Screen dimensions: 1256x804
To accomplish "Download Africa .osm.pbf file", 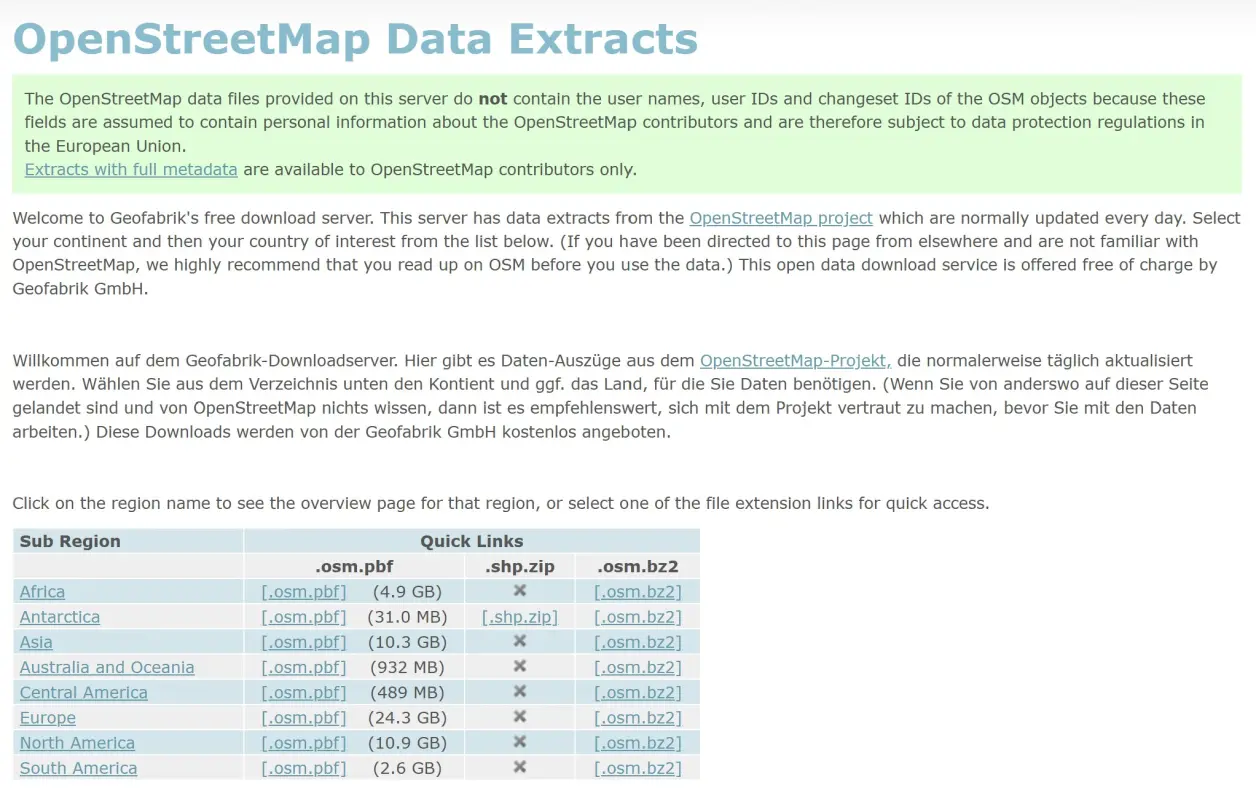I will coord(304,592).
